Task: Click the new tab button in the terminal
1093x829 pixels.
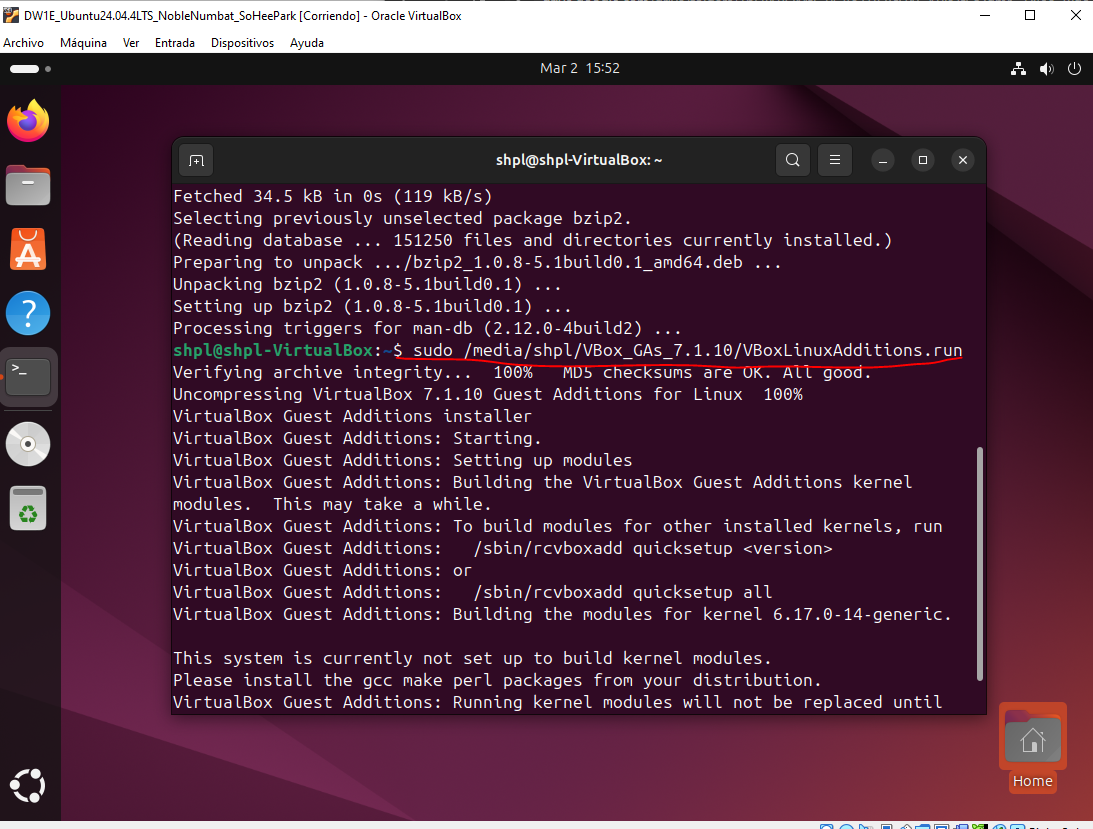Action: click(x=197, y=160)
